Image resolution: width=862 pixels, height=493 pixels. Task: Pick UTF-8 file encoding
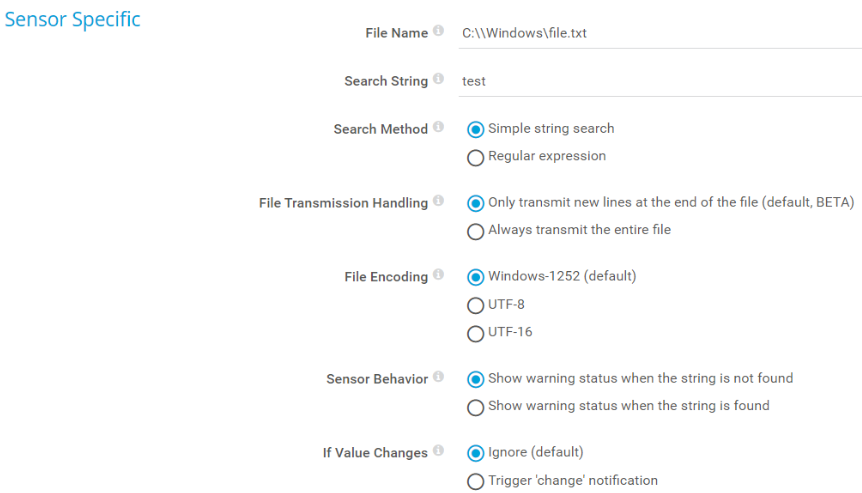476,305
